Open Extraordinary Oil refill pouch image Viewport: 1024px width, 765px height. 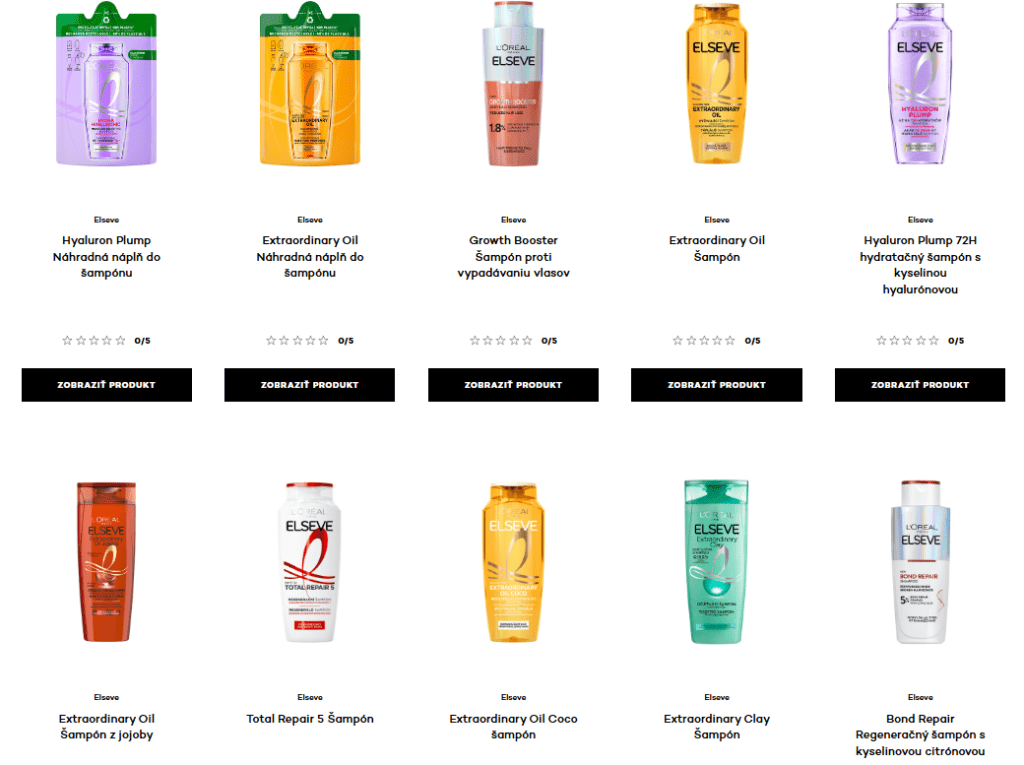tap(310, 84)
